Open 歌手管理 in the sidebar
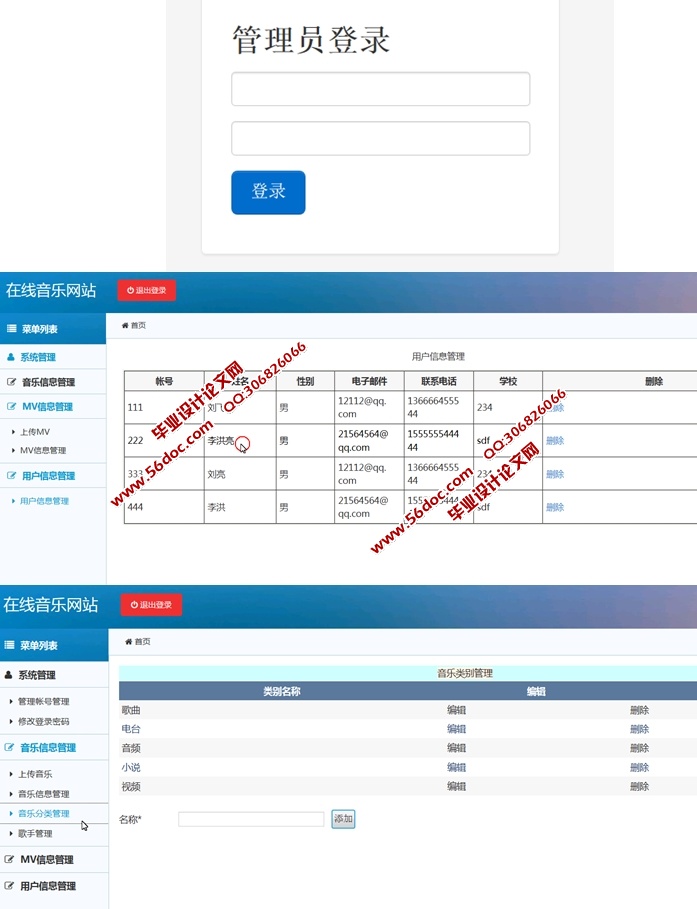The height and width of the screenshot is (909, 697). (x=35, y=833)
